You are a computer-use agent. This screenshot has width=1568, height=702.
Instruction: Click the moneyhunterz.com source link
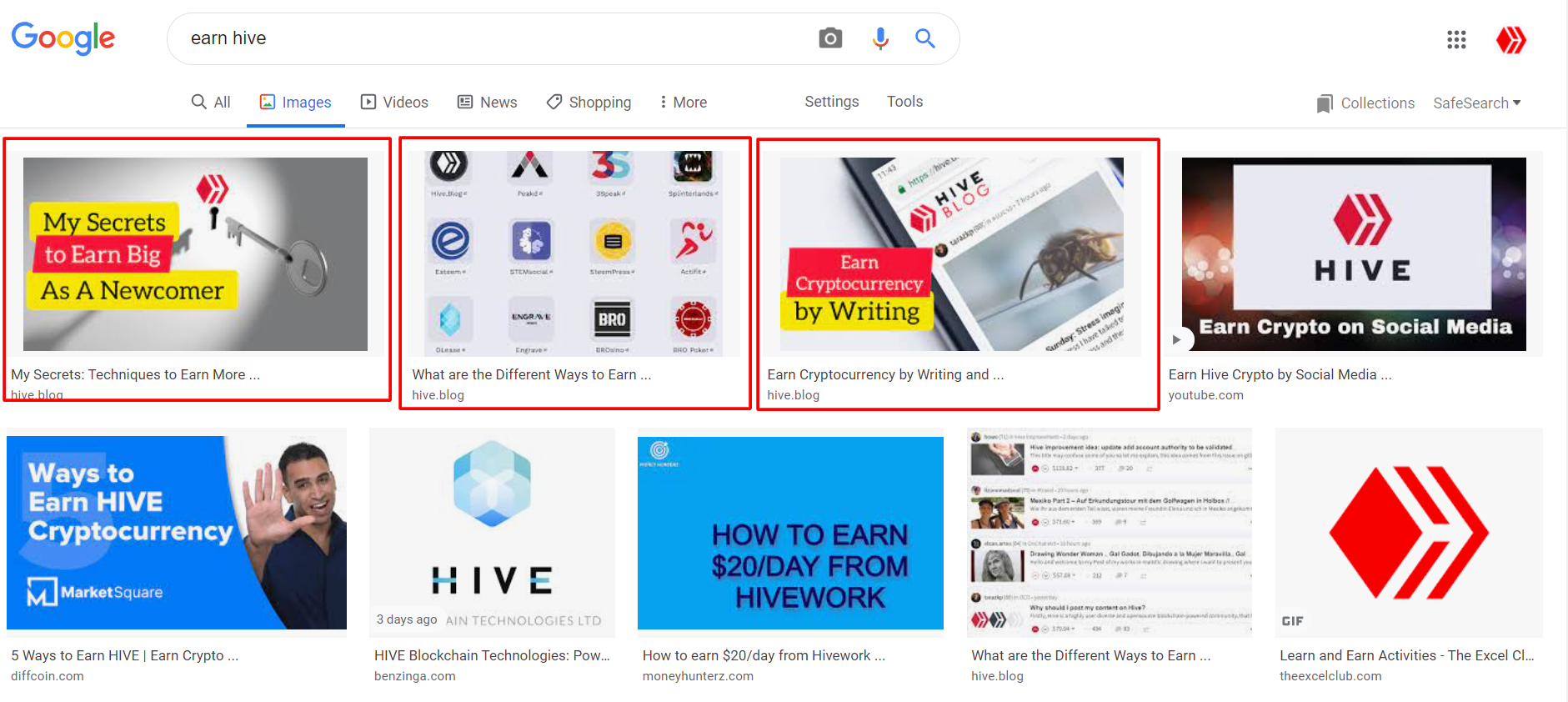698,676
